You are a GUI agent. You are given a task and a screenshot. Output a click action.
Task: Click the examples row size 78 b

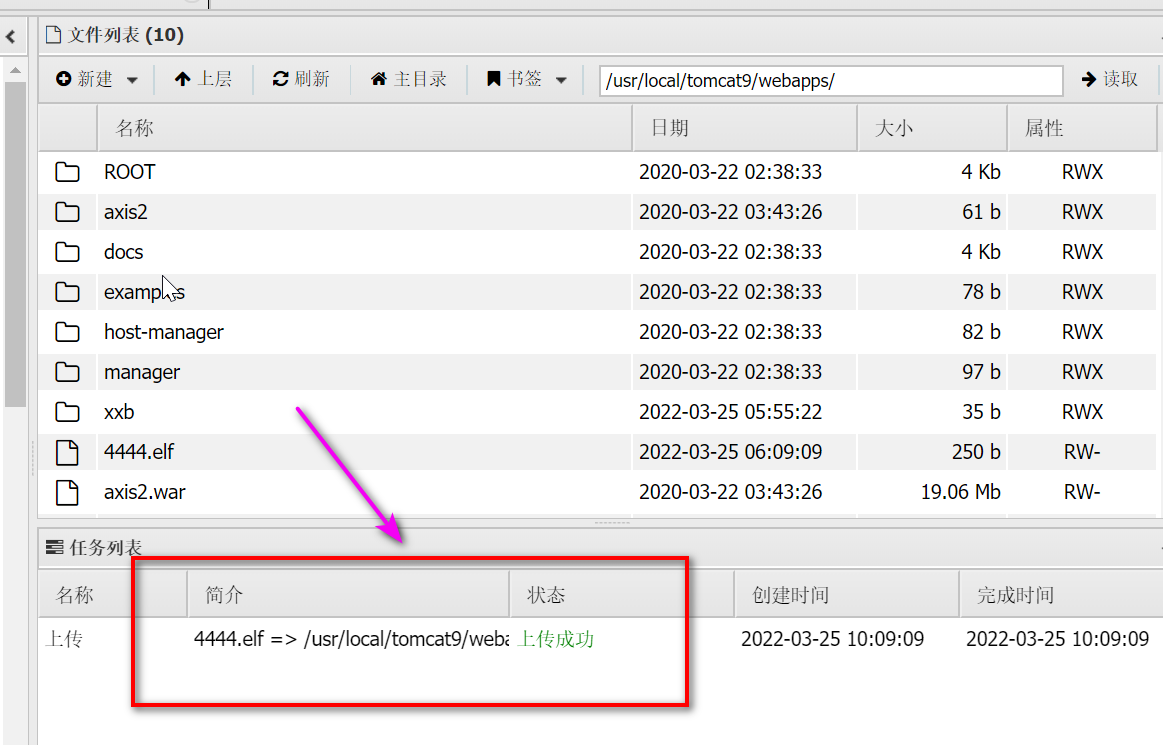981,292
